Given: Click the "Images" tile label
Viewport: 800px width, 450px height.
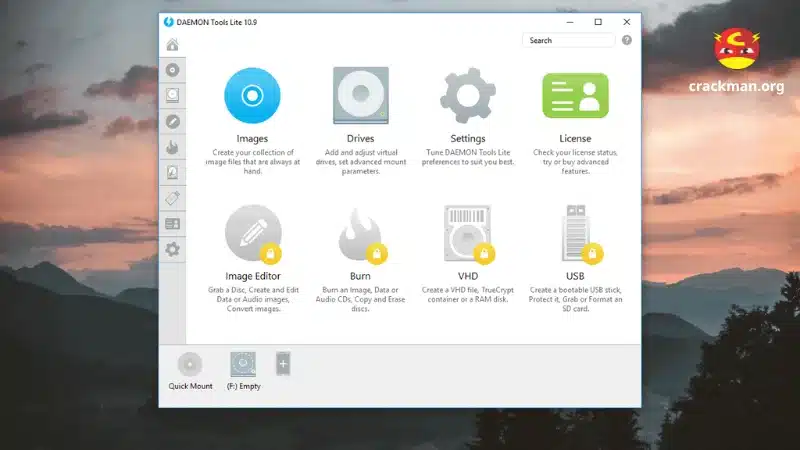Looking at the screenshot, I should tap(252, 138).
